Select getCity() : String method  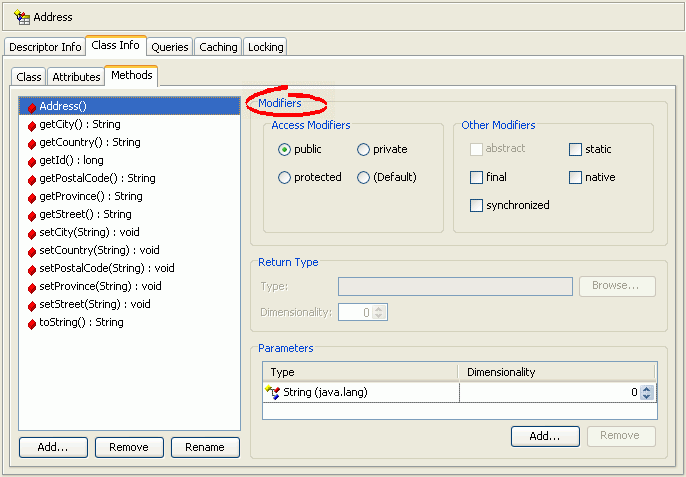pos(130,124)
